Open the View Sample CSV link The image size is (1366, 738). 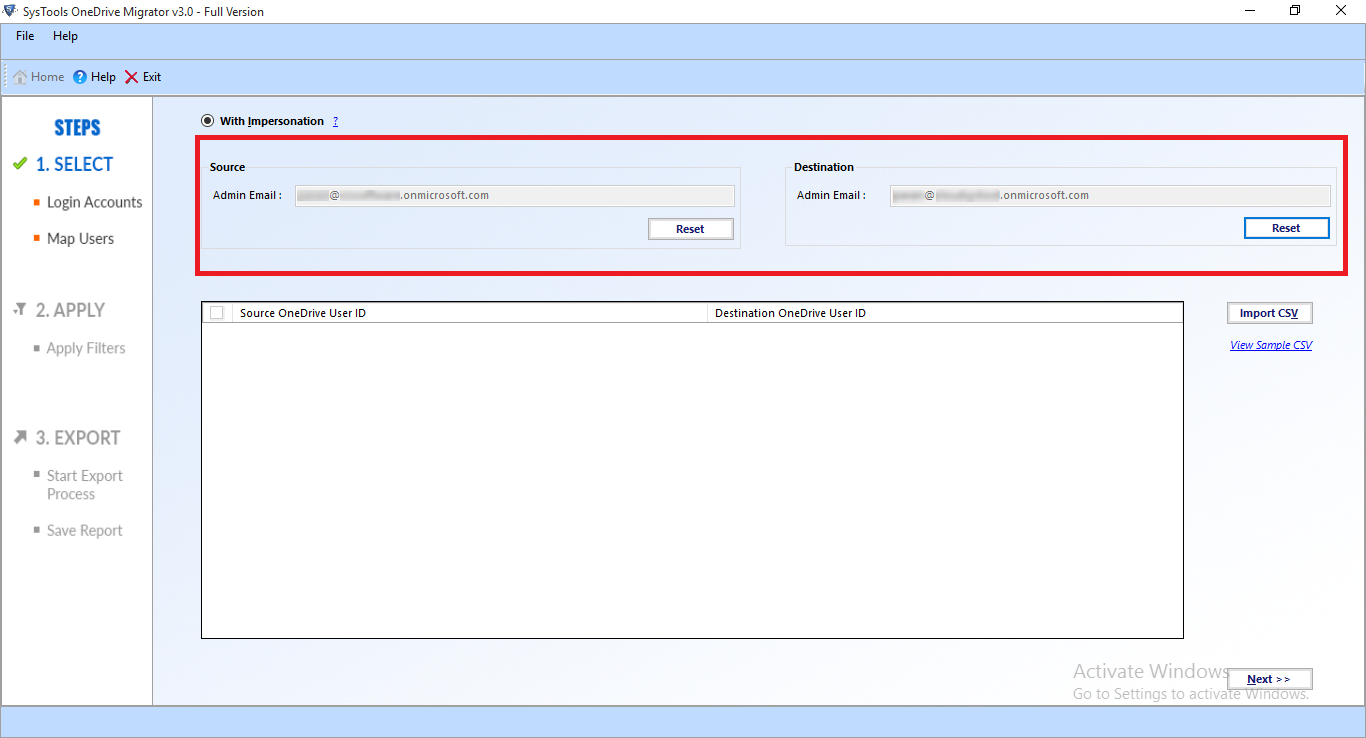(1271, 345)
